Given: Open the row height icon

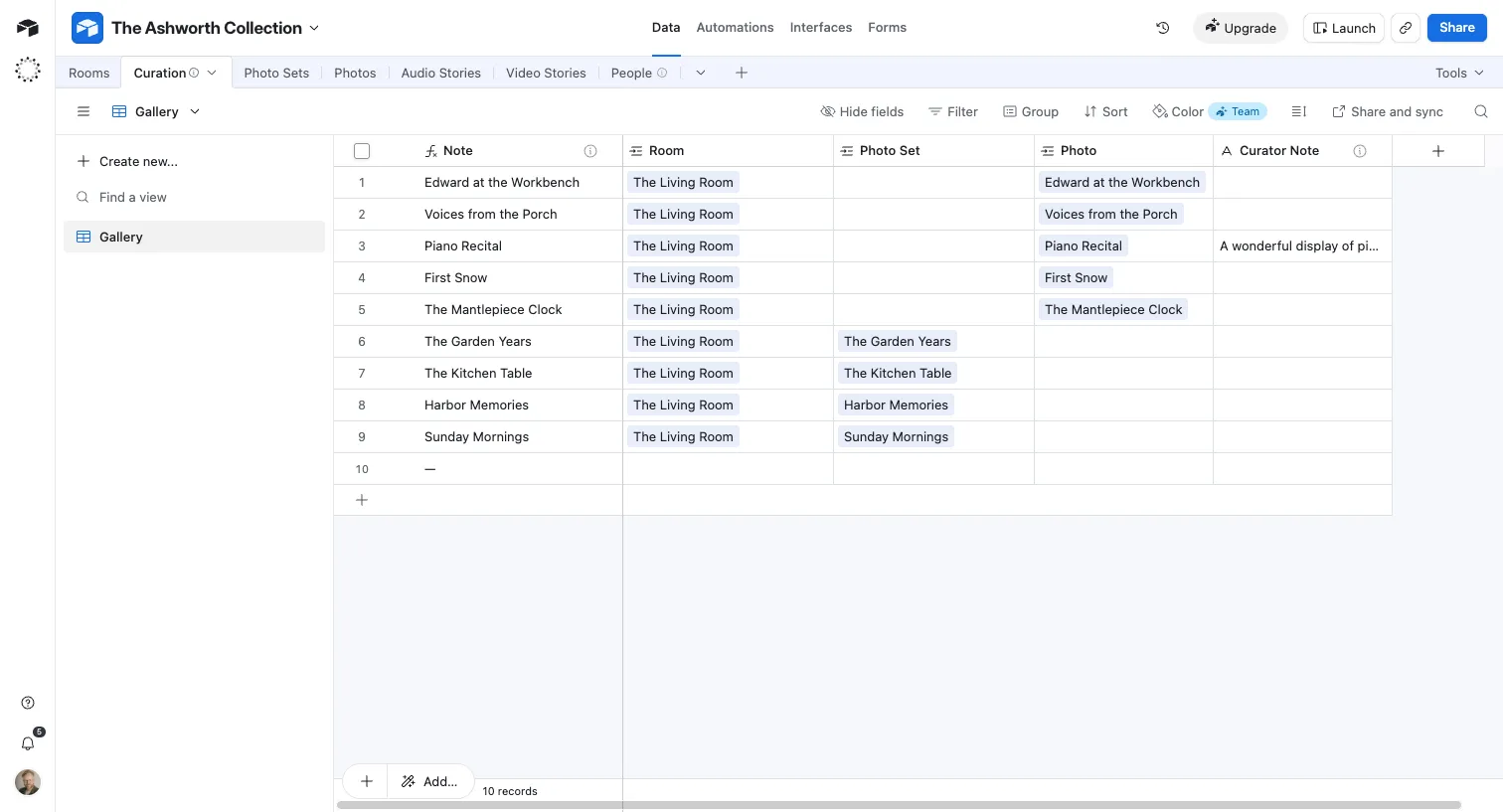Looking at the screenshot, I should 1298,111.
